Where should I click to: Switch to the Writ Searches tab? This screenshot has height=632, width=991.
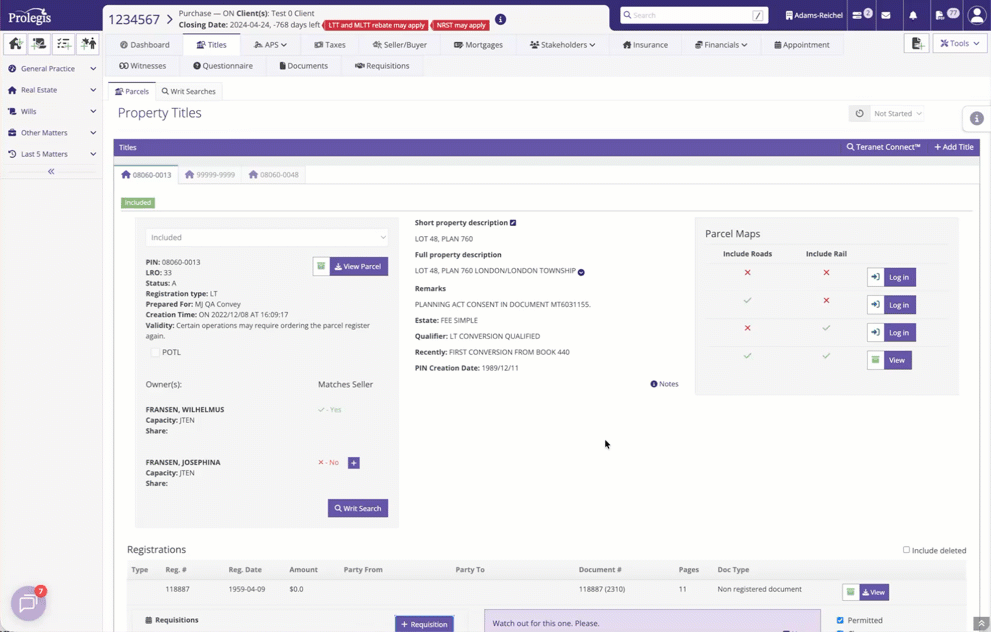pos(188,92)
